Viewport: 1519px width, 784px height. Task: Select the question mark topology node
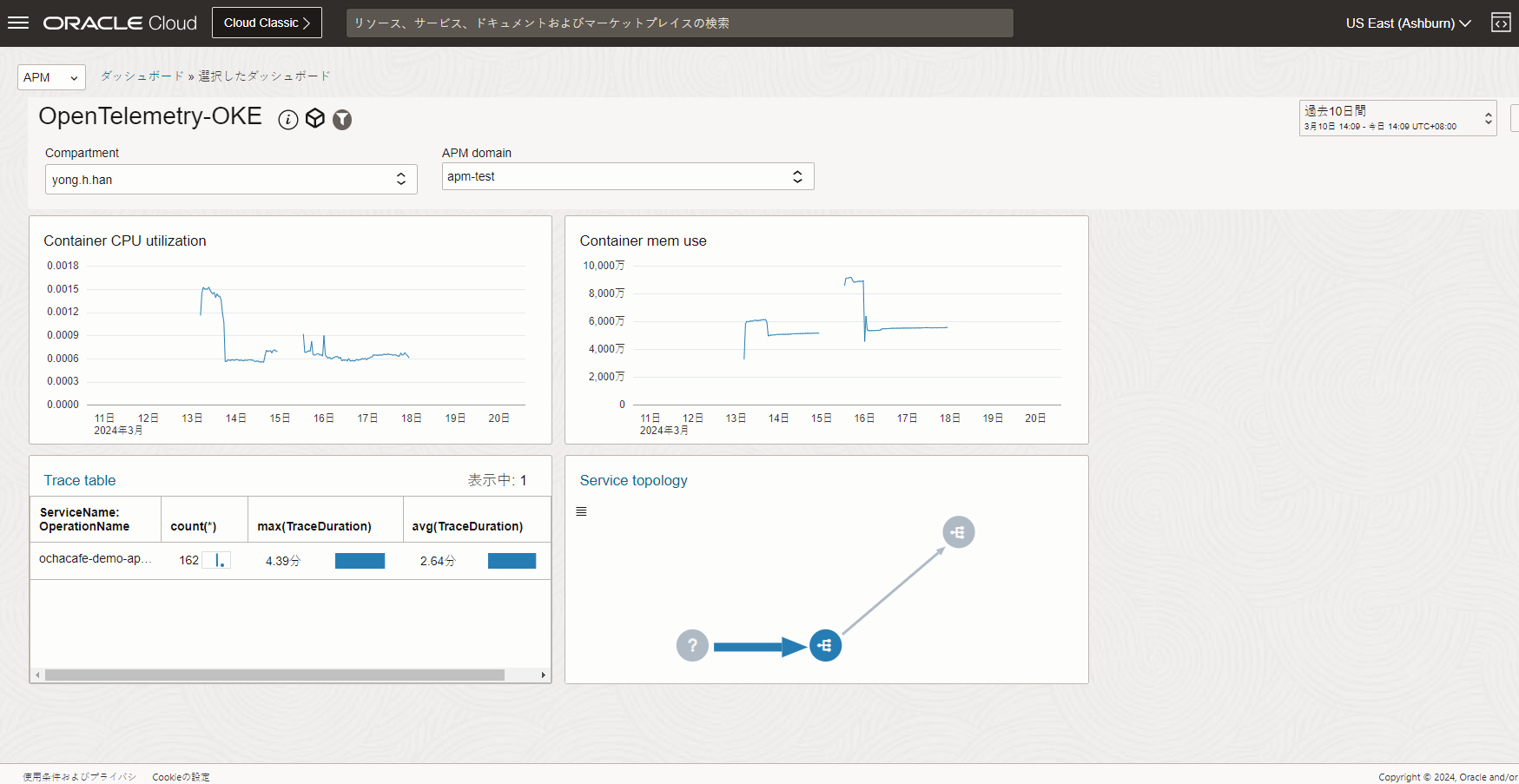pos(692,646)
